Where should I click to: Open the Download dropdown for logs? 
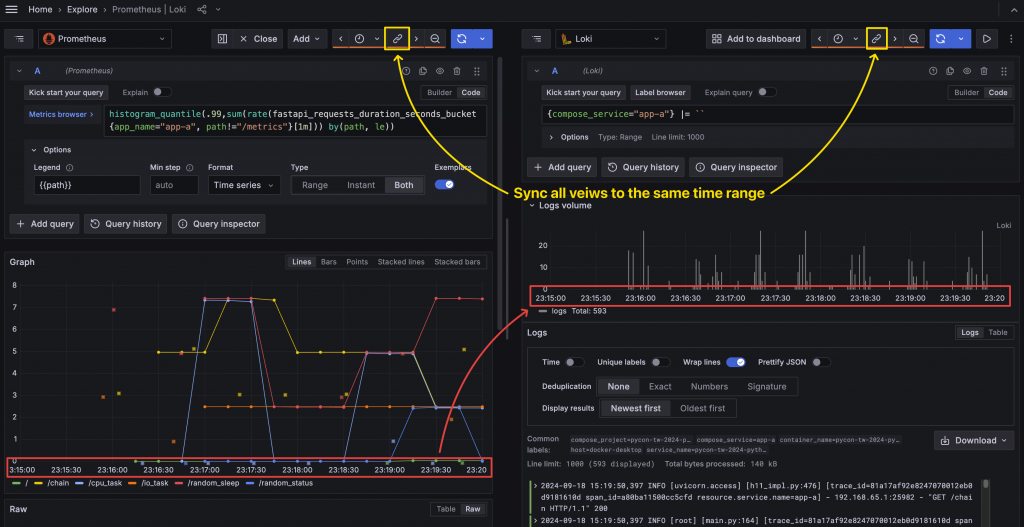click(x=974, y=440)
